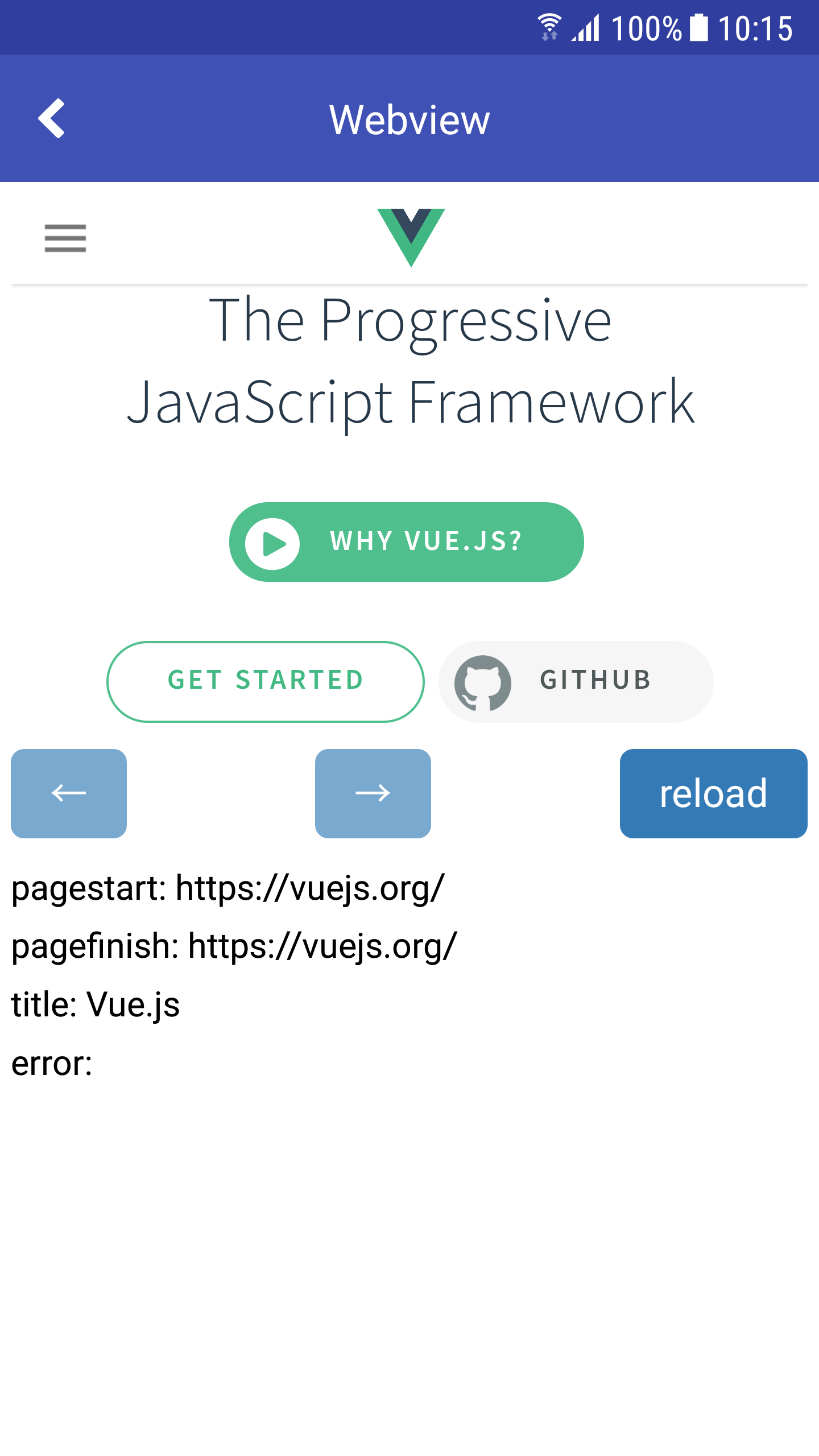Tap the pagefinish URL line
Viewport: 819px width, 1456px height.
coord(234,946)
